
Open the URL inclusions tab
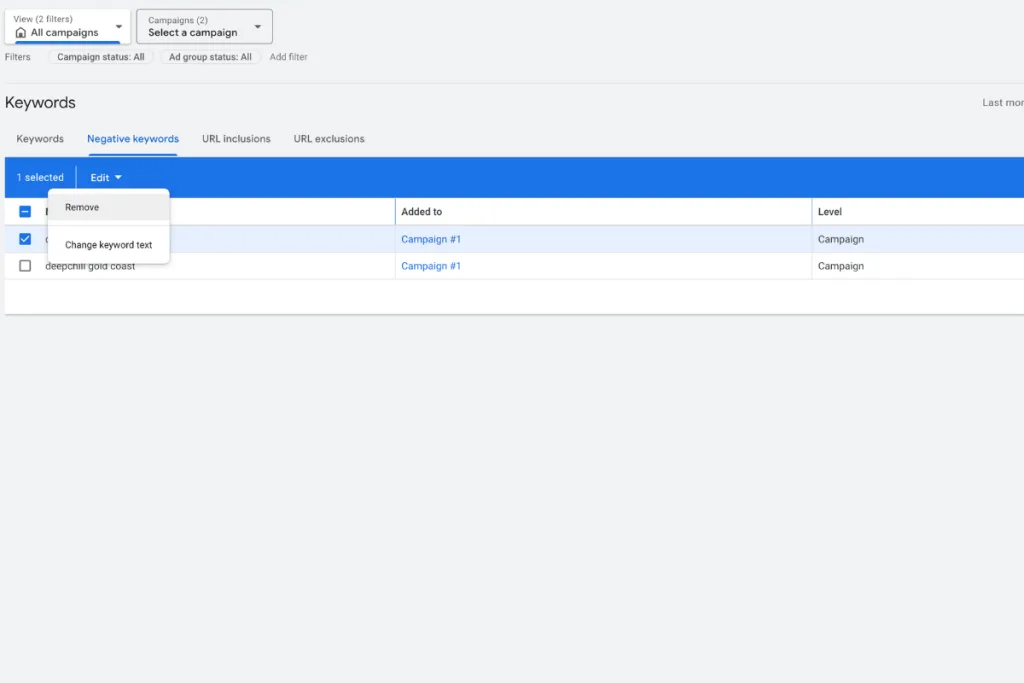[x=236, y=139]
